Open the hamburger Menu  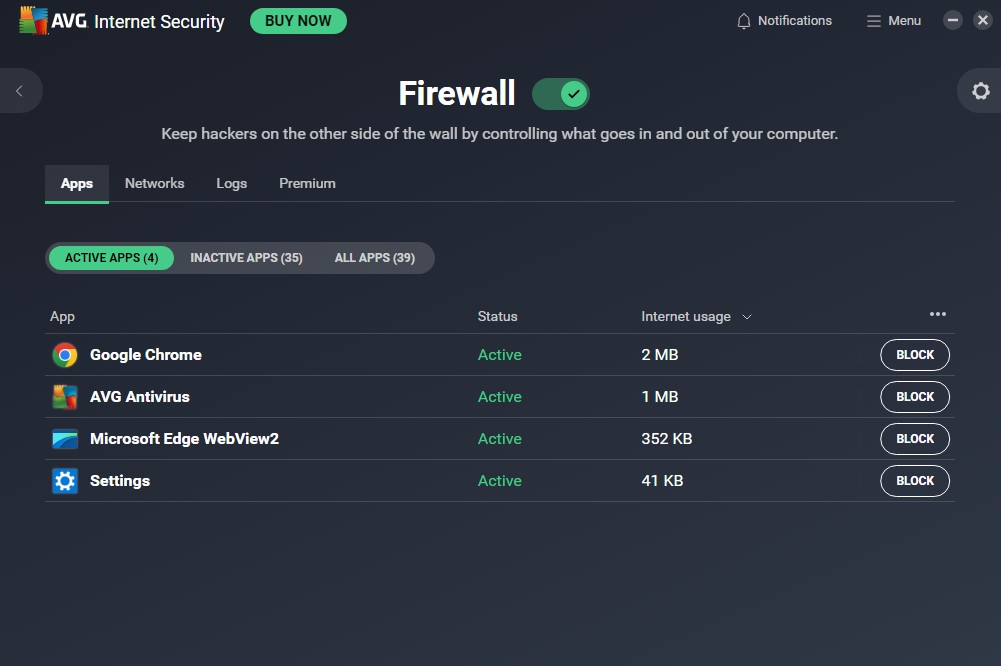pos(894,21)
